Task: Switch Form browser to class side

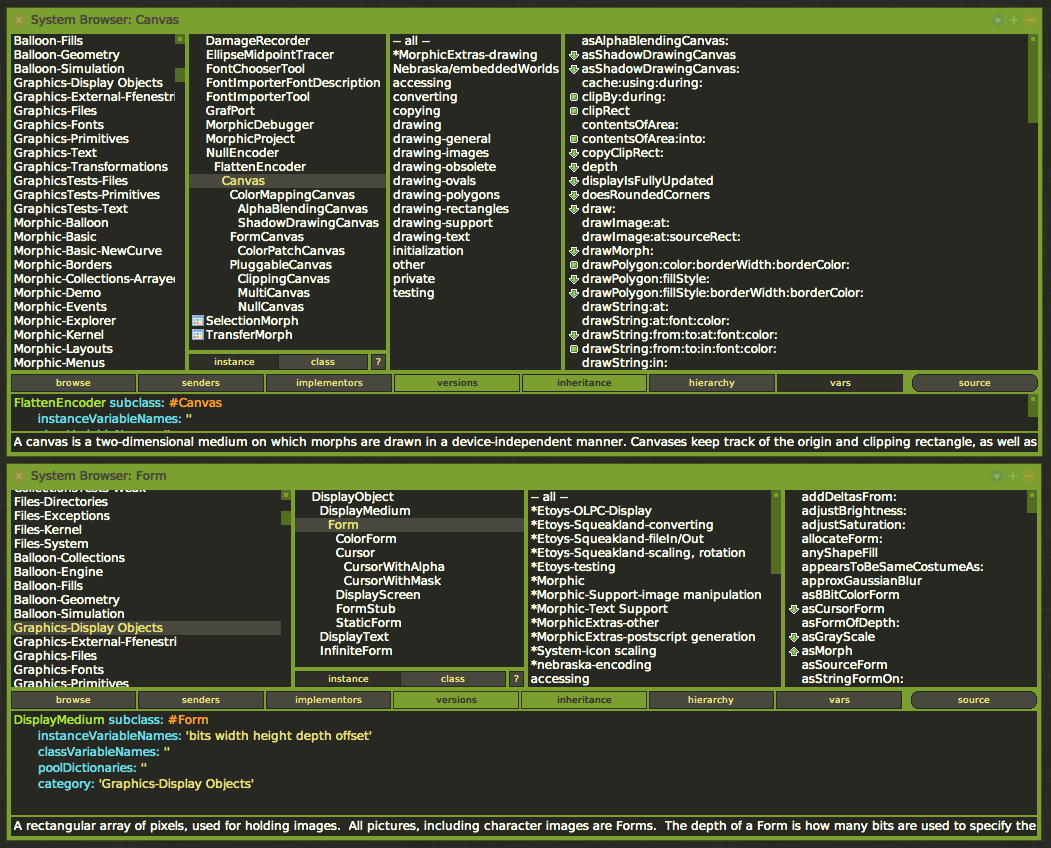Action: click(453, 679)
